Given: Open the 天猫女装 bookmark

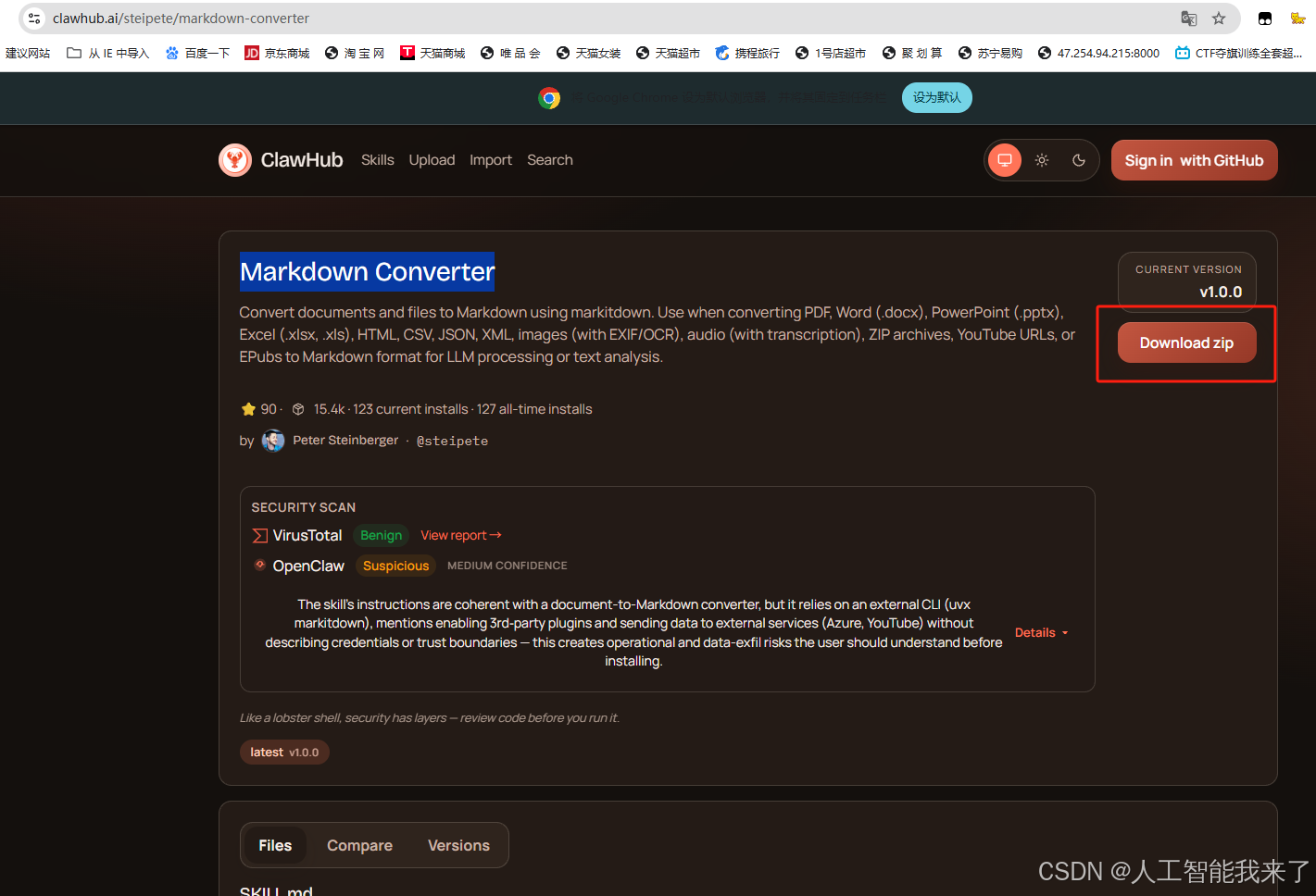Looking at the screenshot, I should 588,53.
